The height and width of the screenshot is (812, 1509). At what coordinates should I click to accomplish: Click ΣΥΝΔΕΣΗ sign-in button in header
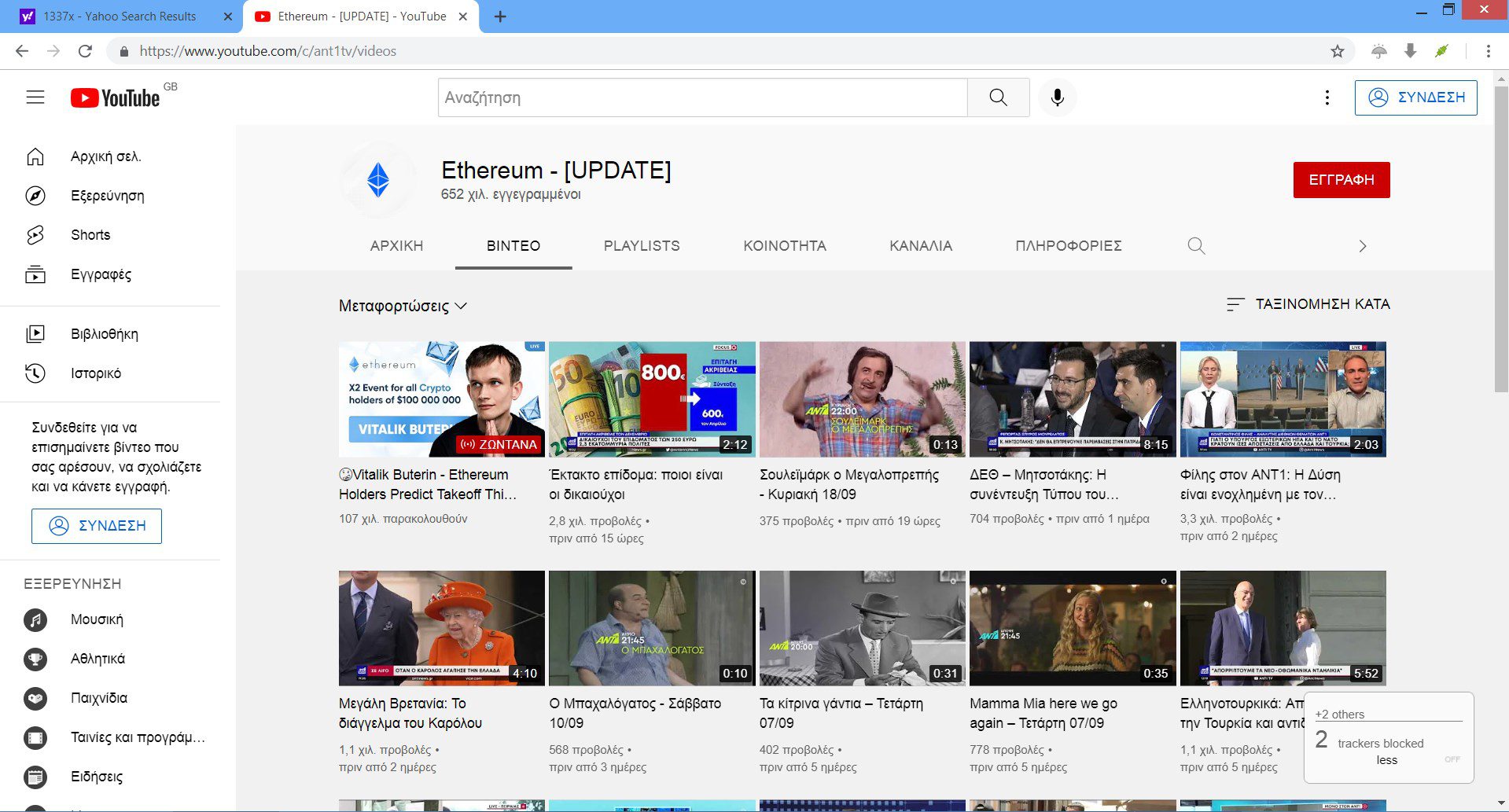[x=1415, y=97]
